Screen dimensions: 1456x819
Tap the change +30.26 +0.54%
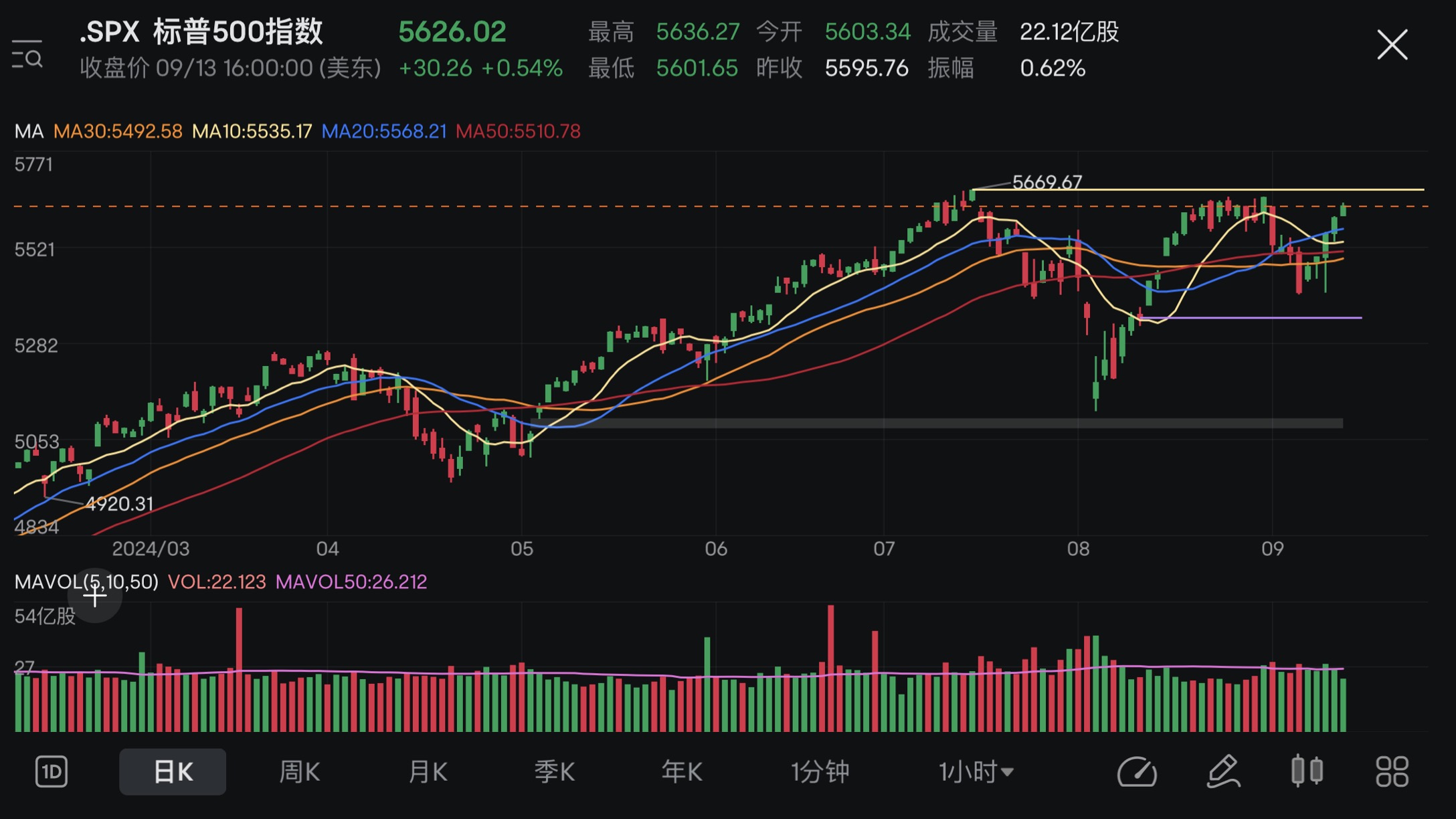[480, 68]
